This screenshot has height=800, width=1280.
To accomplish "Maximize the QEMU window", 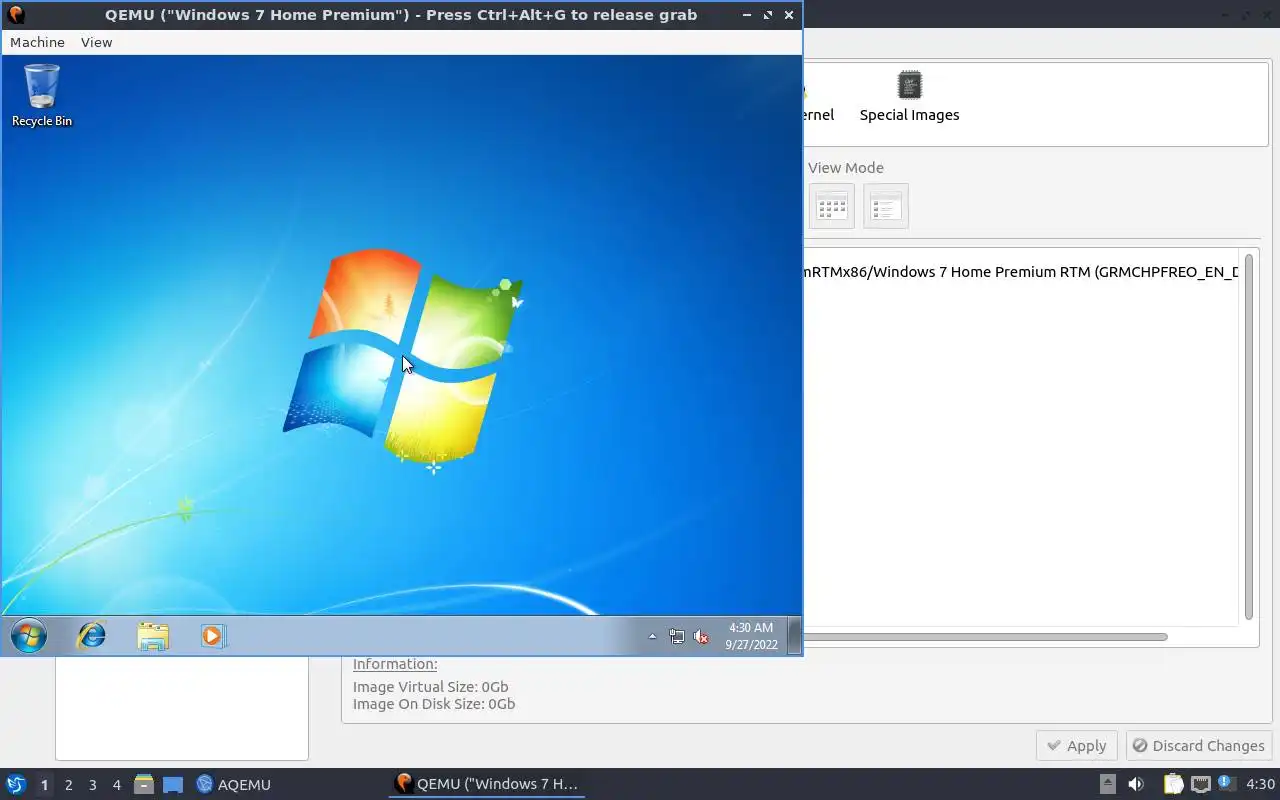I will click(768, 15).
